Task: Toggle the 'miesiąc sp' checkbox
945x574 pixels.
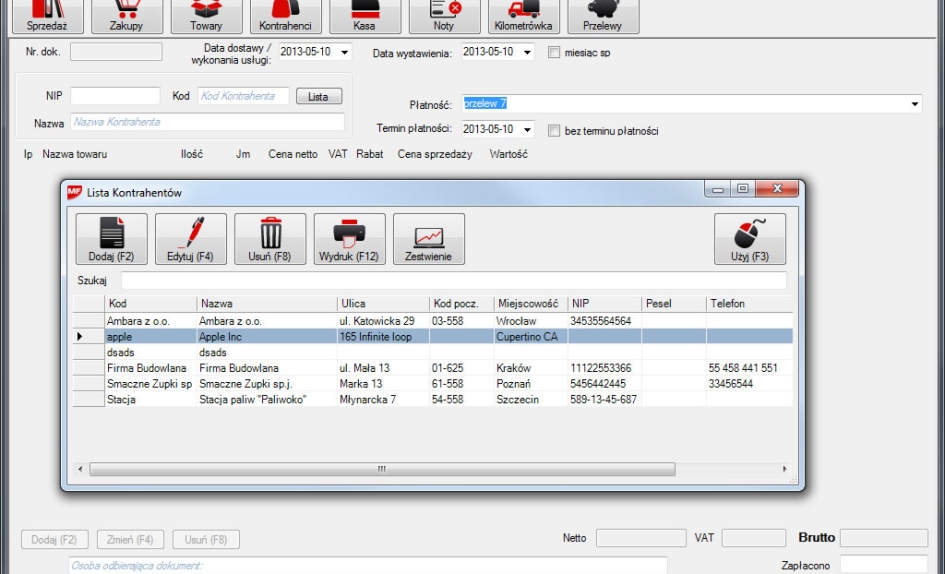Action: coord(554,52)
